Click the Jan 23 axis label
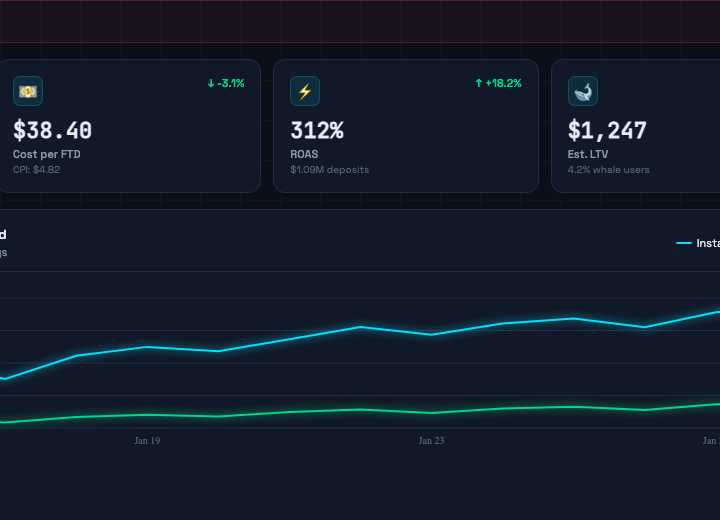 [x=431, y=440]
